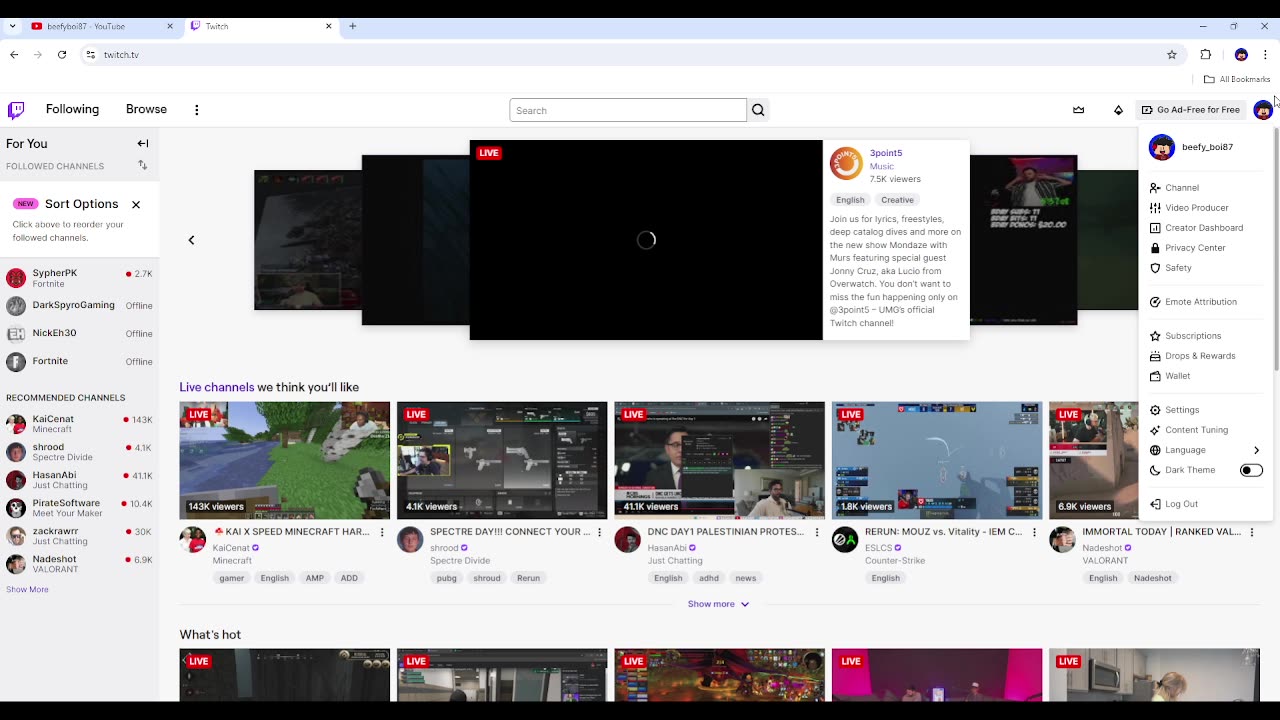Image resolution: width=1280 pixels, height=720 pixels.
Task: Open the KaiCenat Minecraft stream thumbnail
Action: click(x=285, y=461)
